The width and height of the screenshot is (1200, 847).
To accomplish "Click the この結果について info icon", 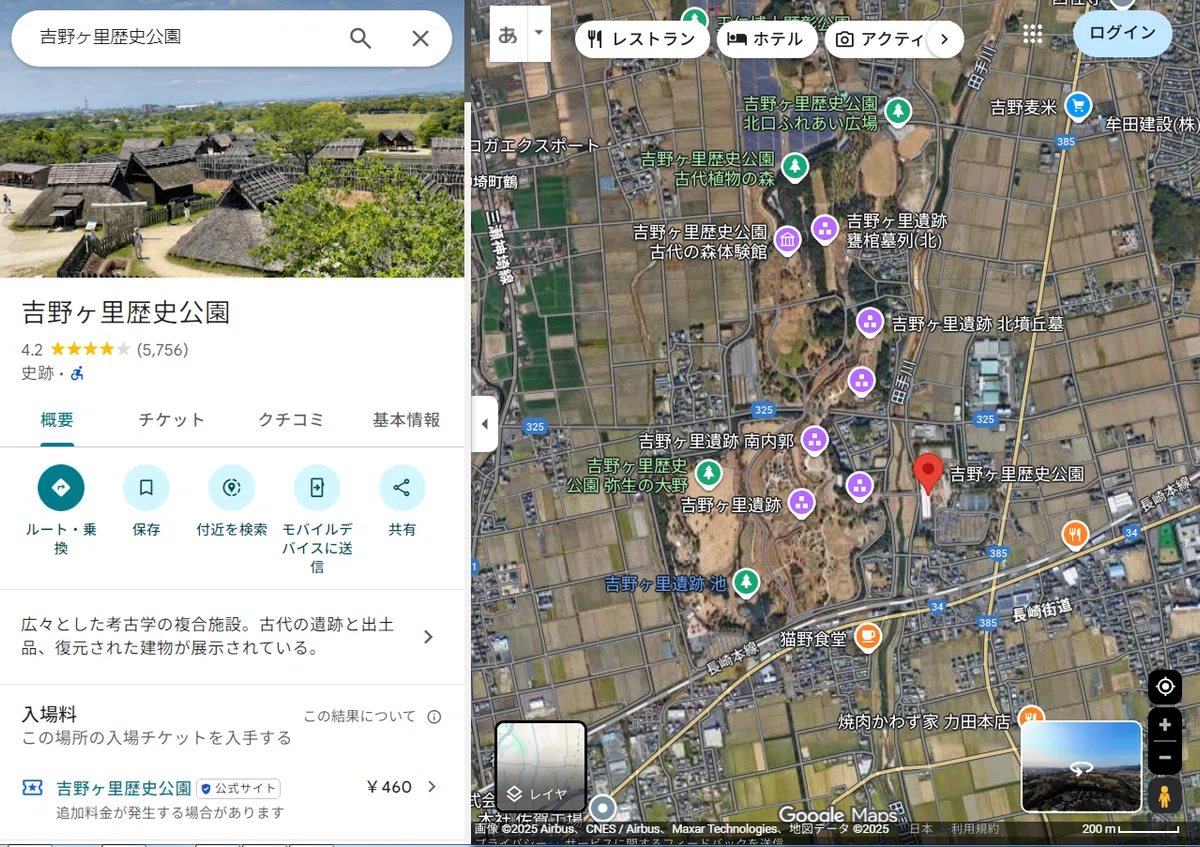I will click(434, 717).
